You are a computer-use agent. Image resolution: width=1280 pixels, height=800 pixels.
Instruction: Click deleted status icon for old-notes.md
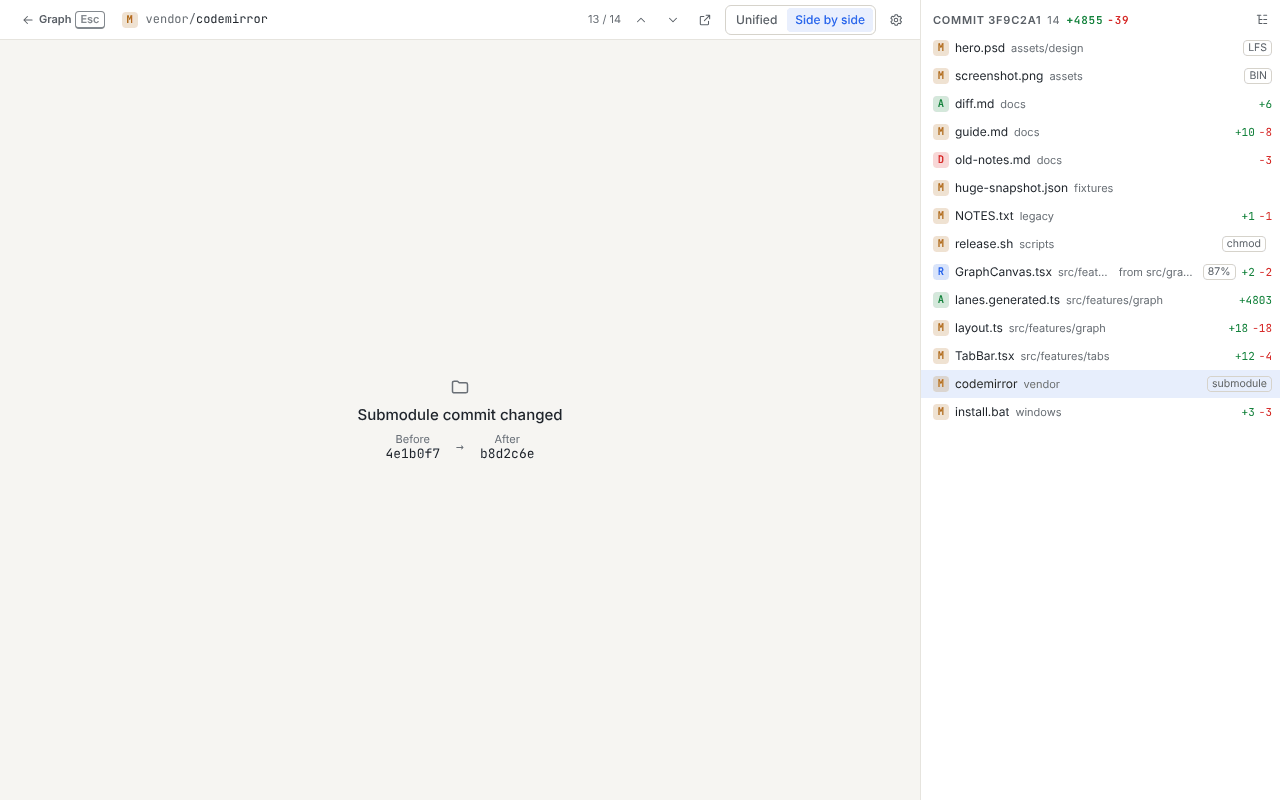coord(941,160)
